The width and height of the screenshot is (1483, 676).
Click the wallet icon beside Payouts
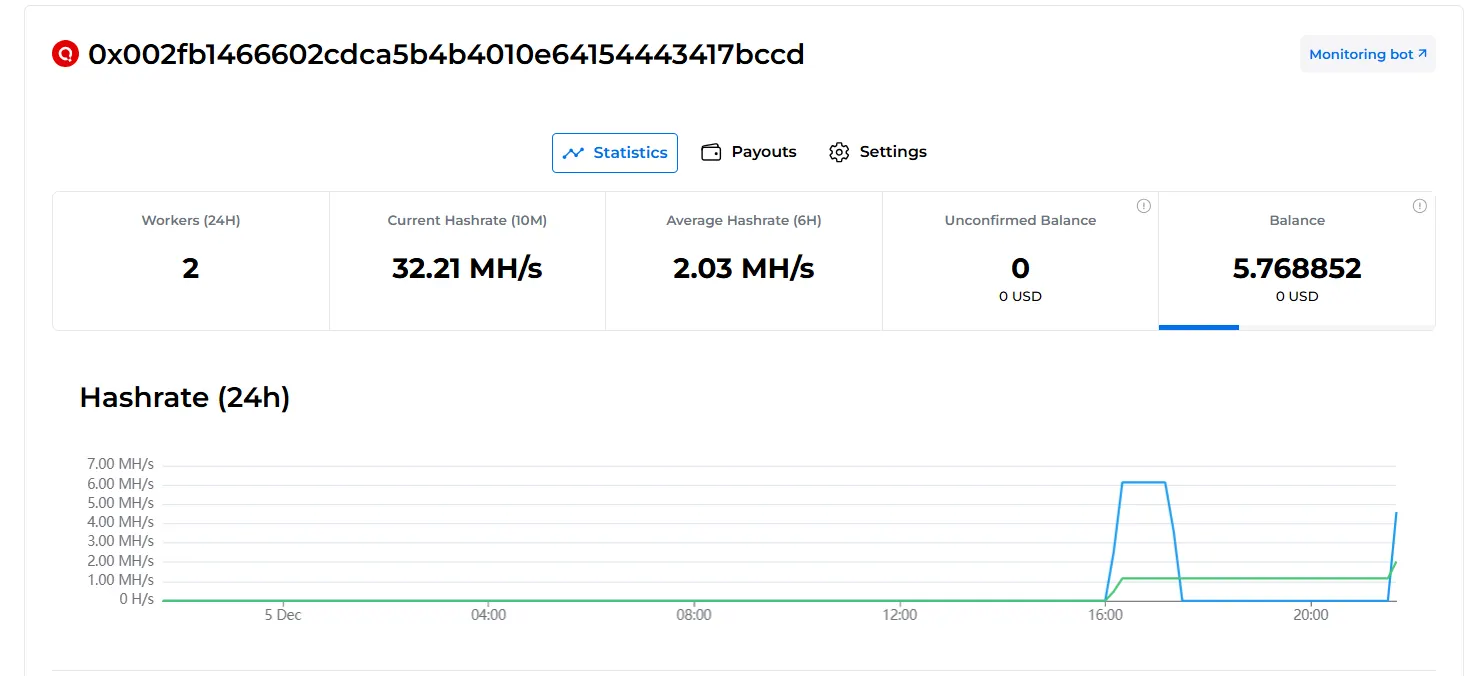[x=711, y=152]
